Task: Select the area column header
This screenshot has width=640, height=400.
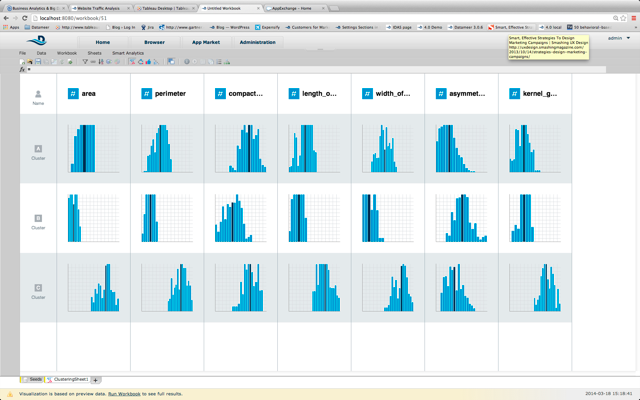Action: coord(93,93)
